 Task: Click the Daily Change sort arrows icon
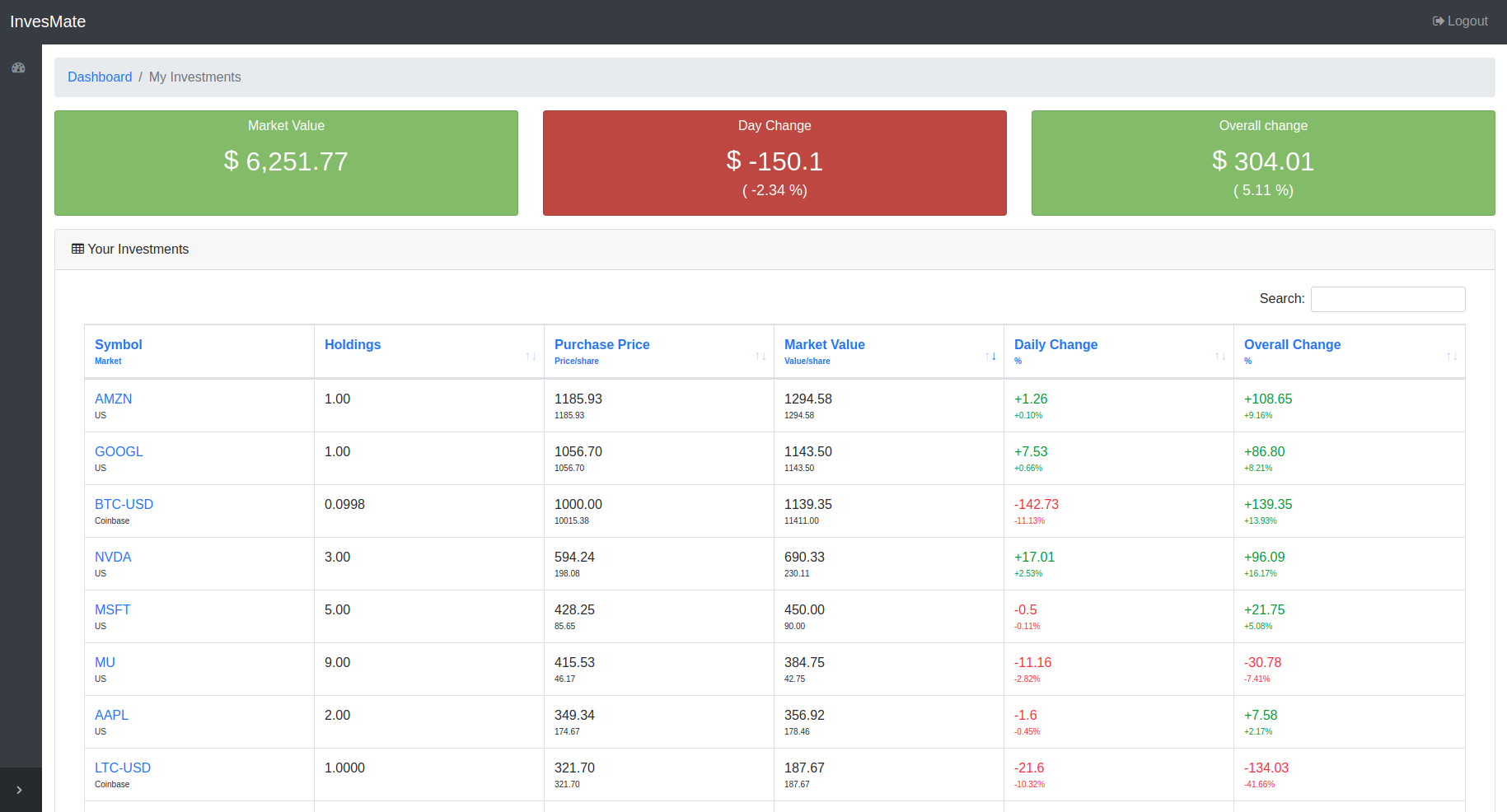click(x=1220, y=357)
